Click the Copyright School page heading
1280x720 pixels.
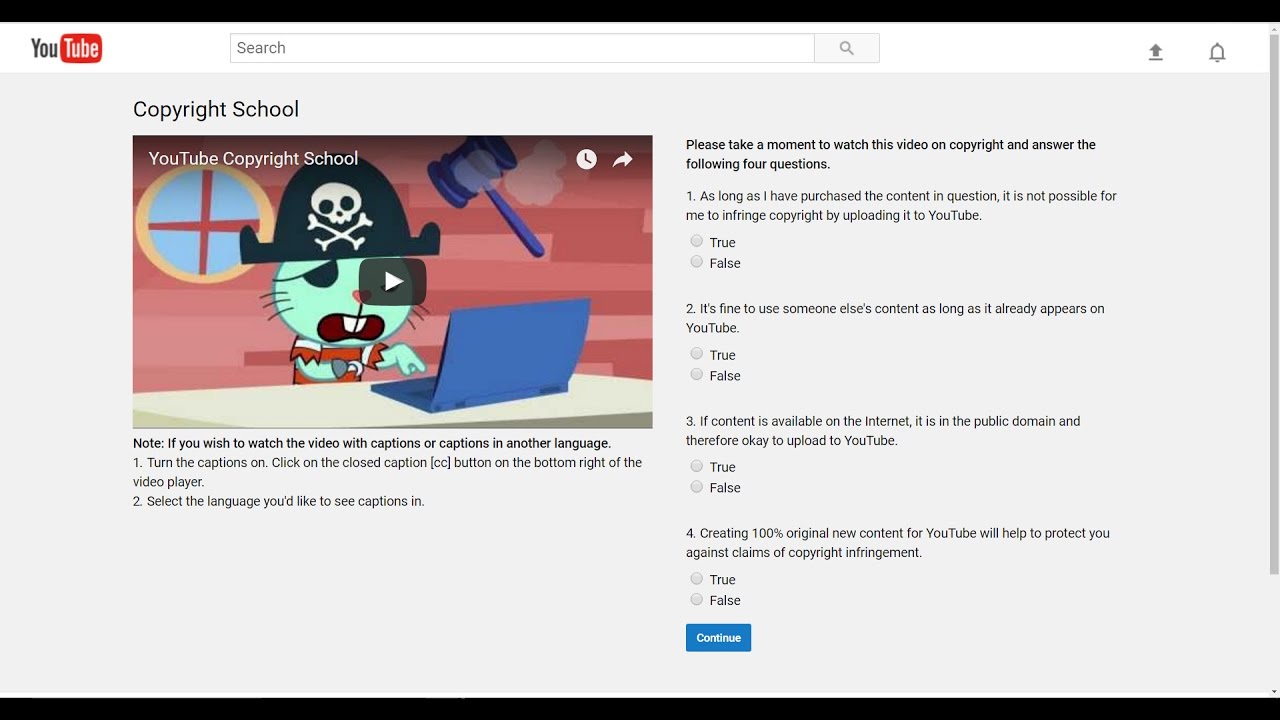point(216,109)
